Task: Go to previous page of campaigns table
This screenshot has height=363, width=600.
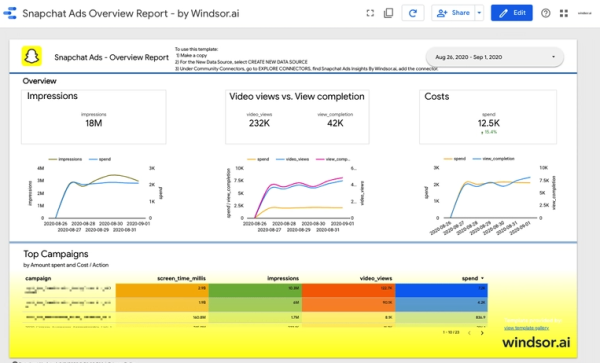Action: pos(470,333)
